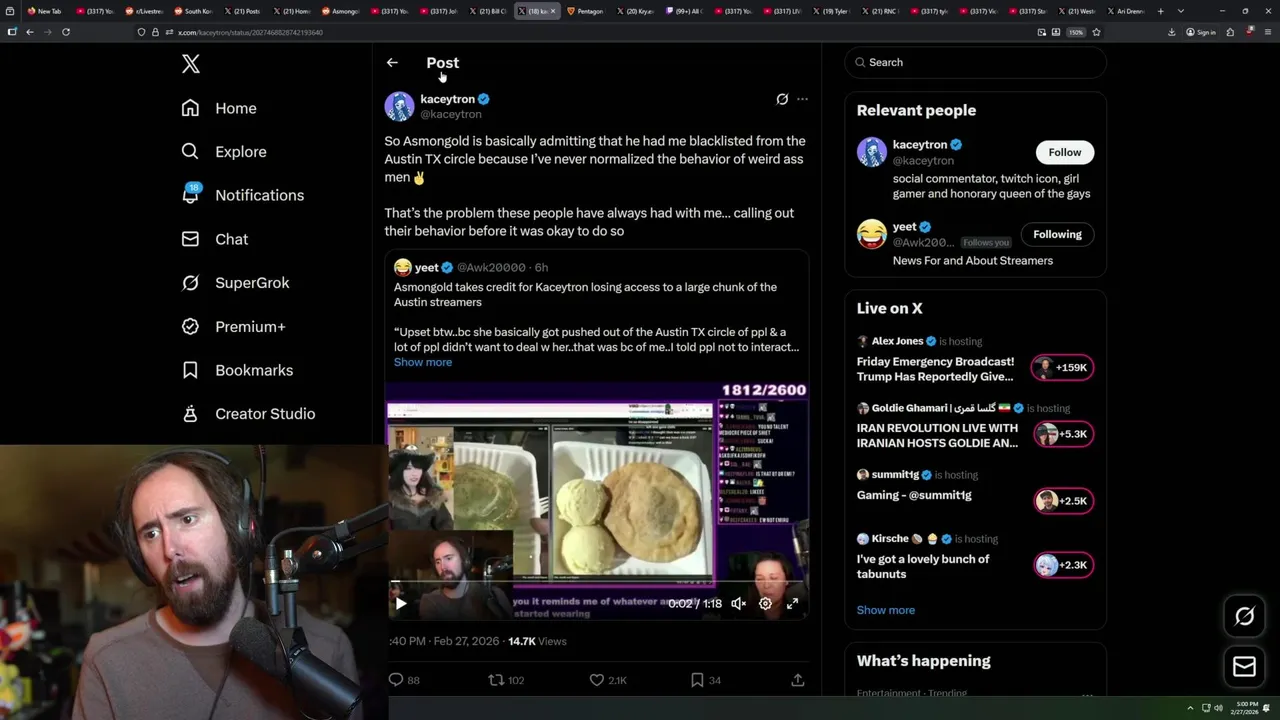Open the browser Downloads icon
The width and height of the screenshot is (1280, 720).
pos(1171,32)
